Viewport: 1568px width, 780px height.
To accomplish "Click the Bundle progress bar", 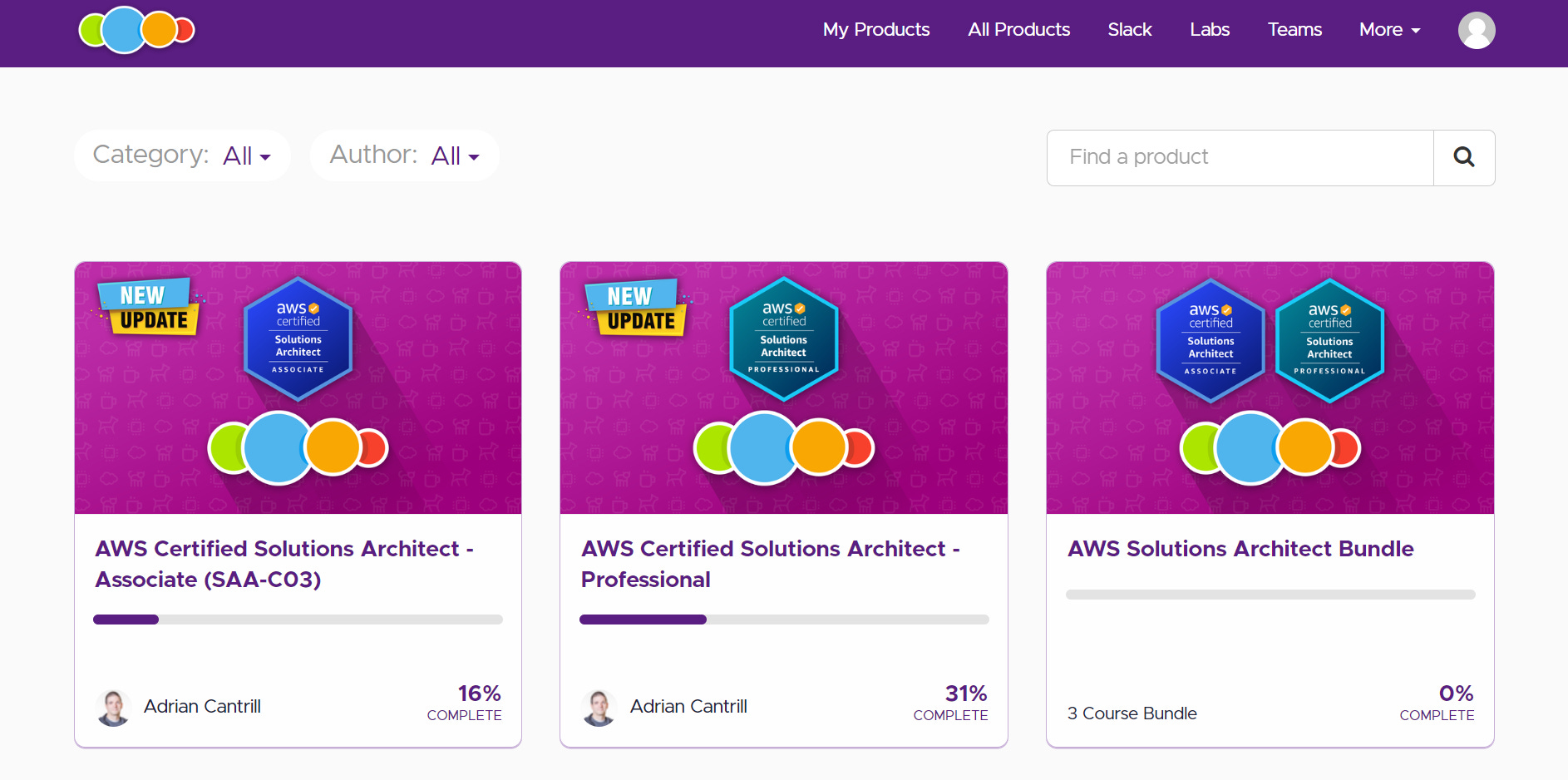I will click(1270, 595).
